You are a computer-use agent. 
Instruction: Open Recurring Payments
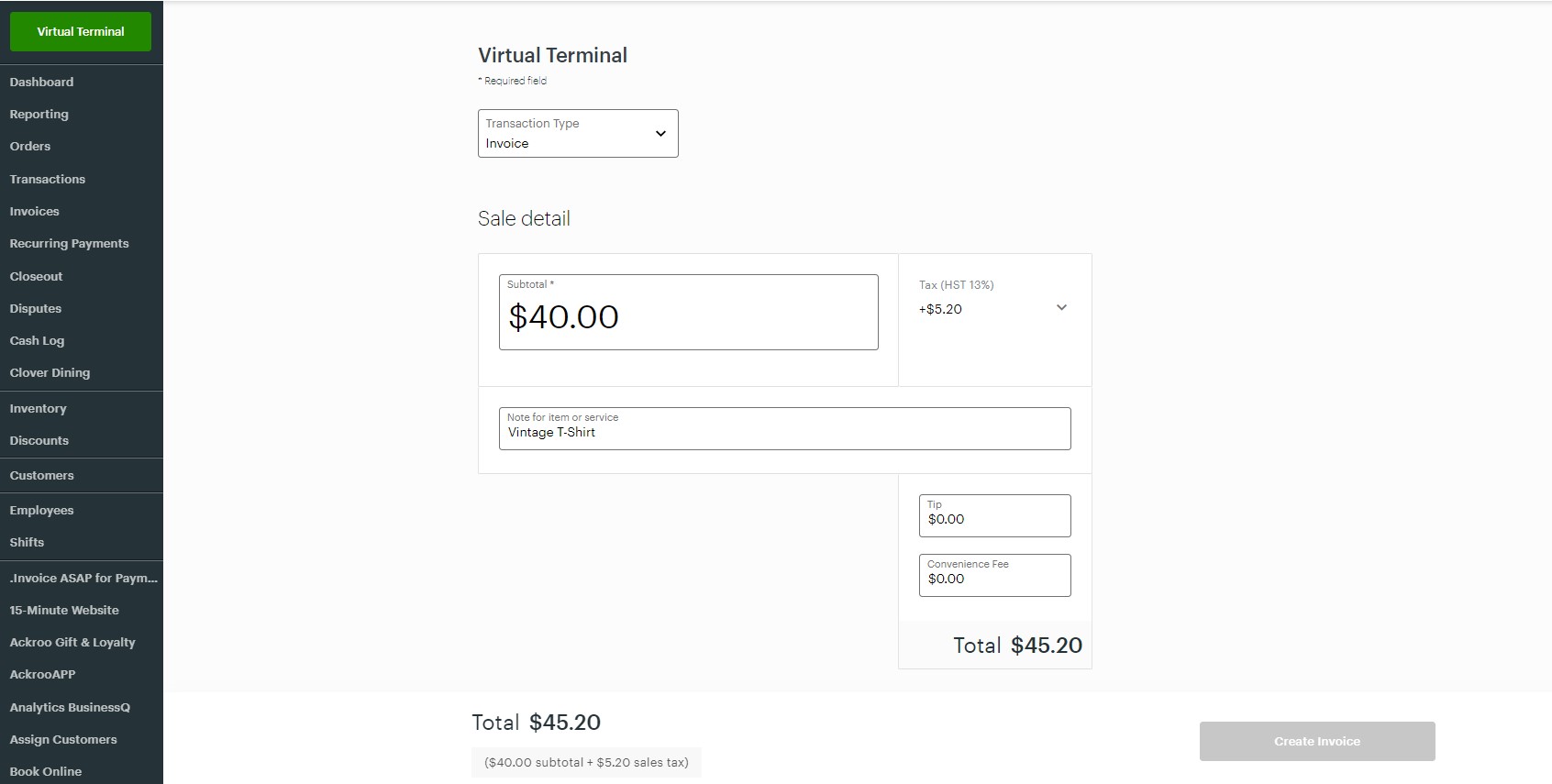tap(69, 243)
